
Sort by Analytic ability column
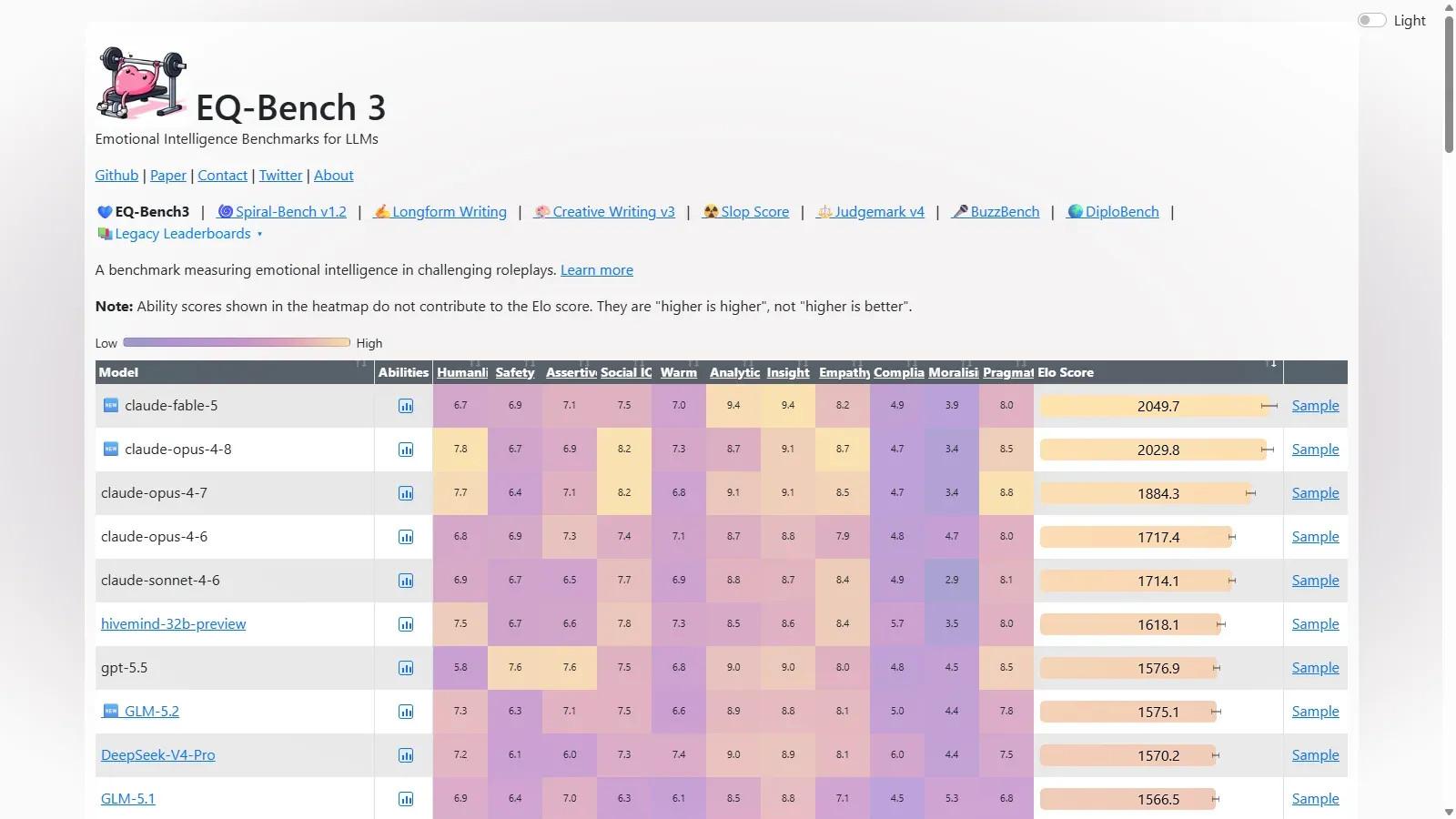coord(734,372)
